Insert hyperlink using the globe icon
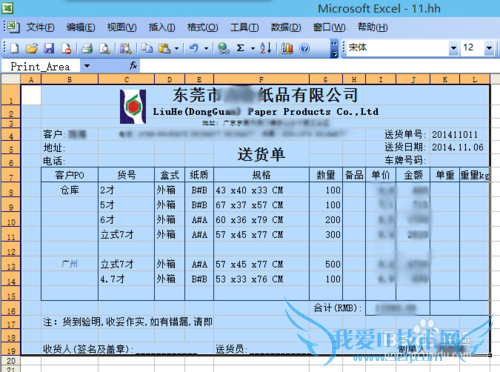Viewport: 500px width, 372px height. point(223,48)
